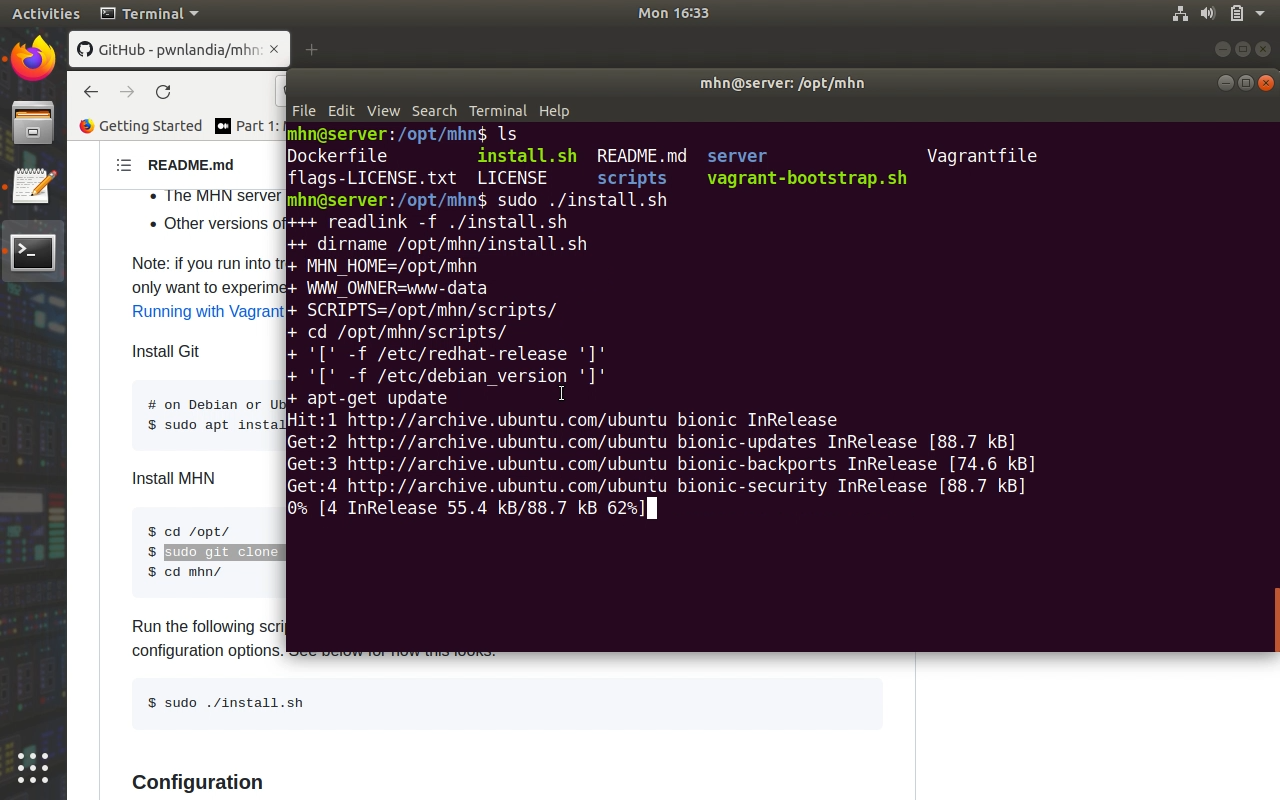Screen dimensions: 1280x800
Task: Show Applications grid icon
Action: (x=33, y=767)
